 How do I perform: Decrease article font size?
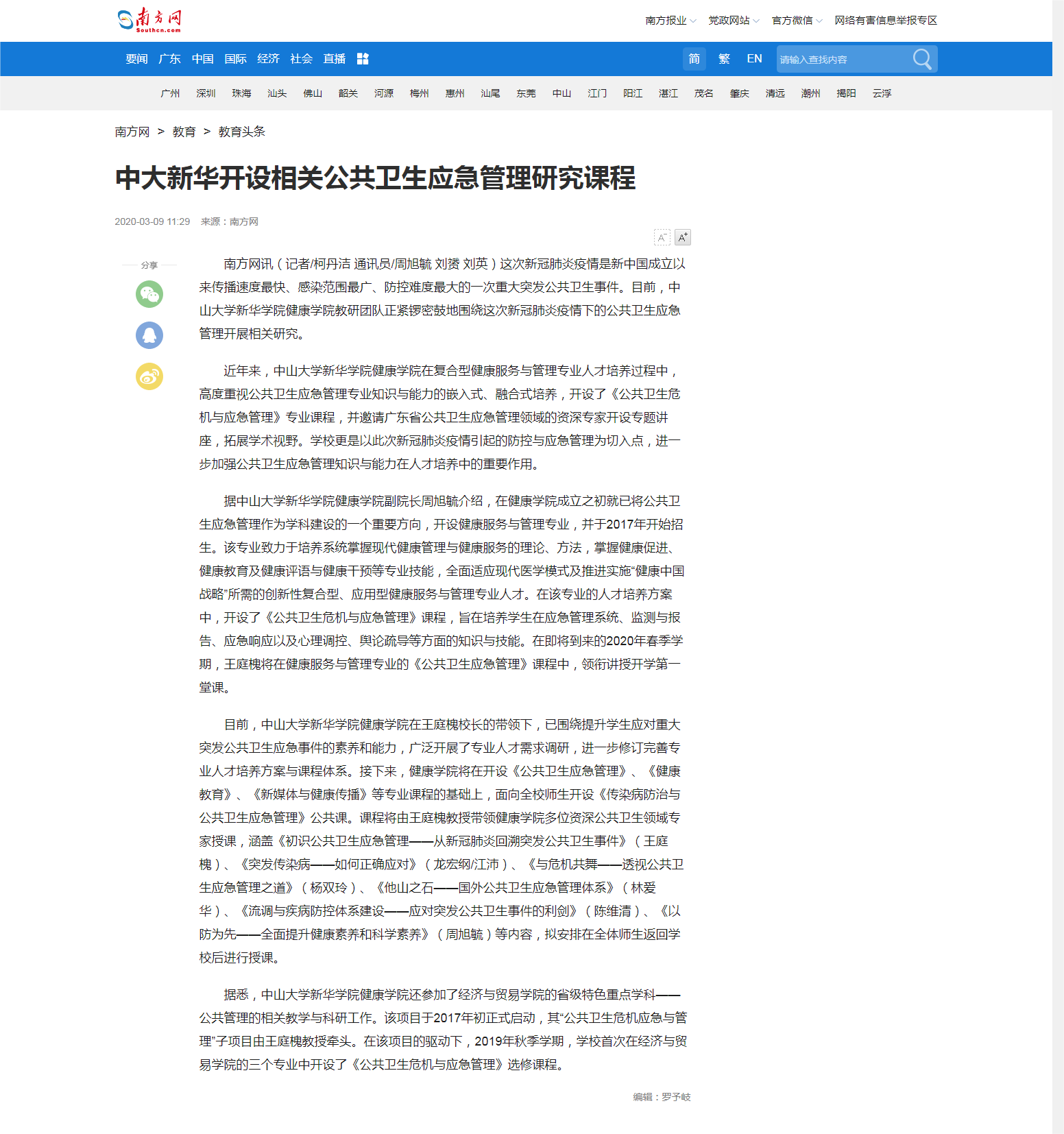662,238
